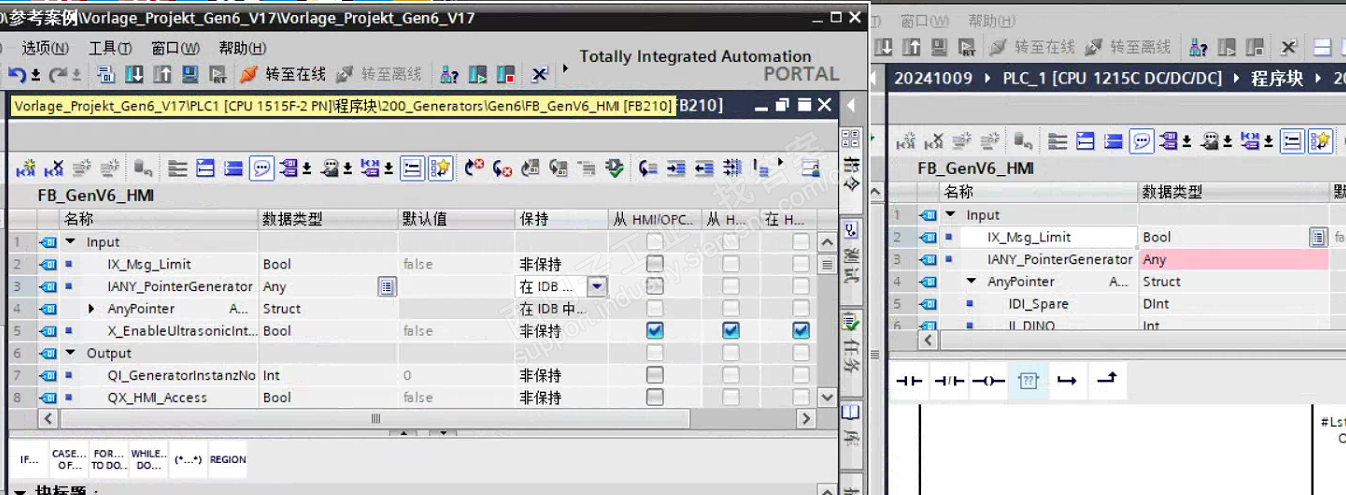Click Stop CPU icon in left toolbar

click(x=506, y=74)
